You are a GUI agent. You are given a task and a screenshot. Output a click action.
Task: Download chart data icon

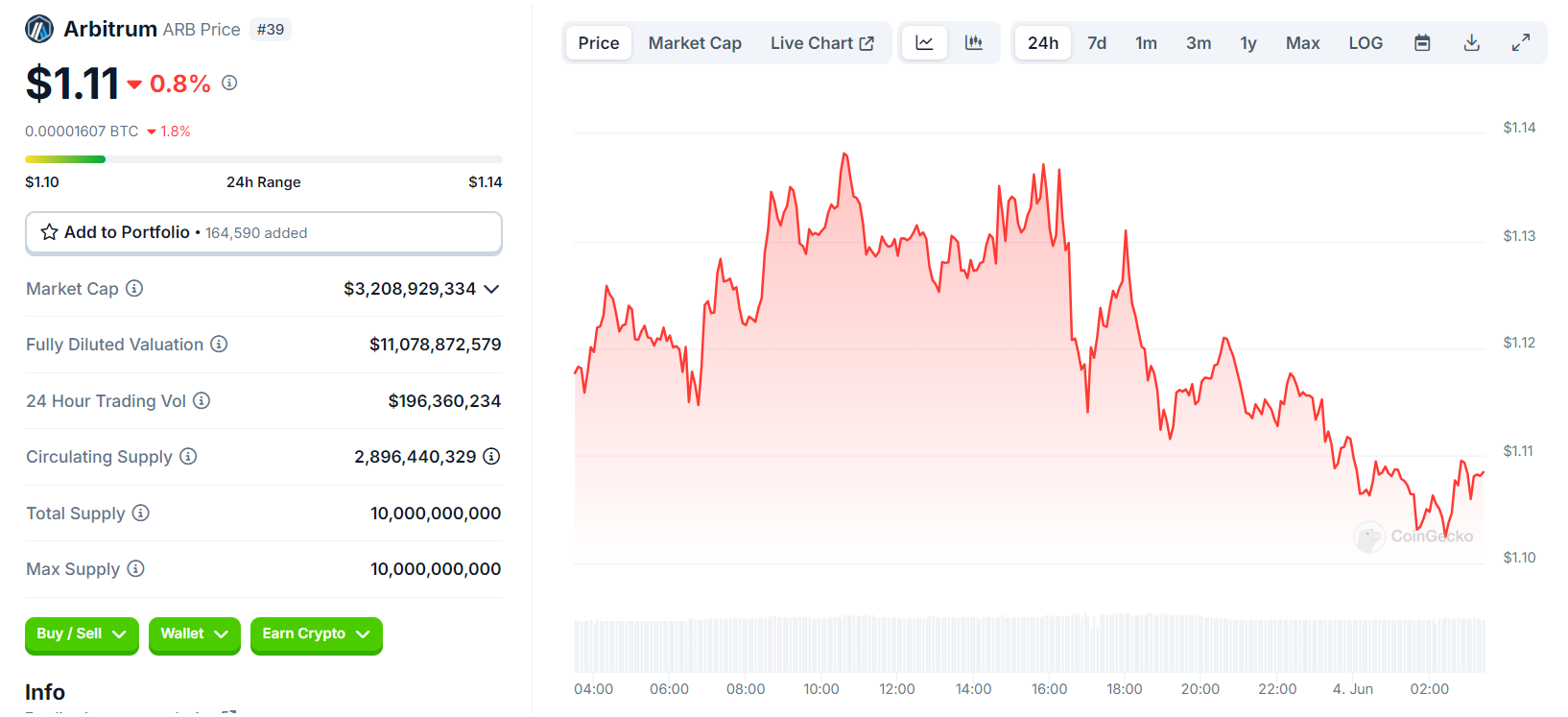coord(1471,43)
